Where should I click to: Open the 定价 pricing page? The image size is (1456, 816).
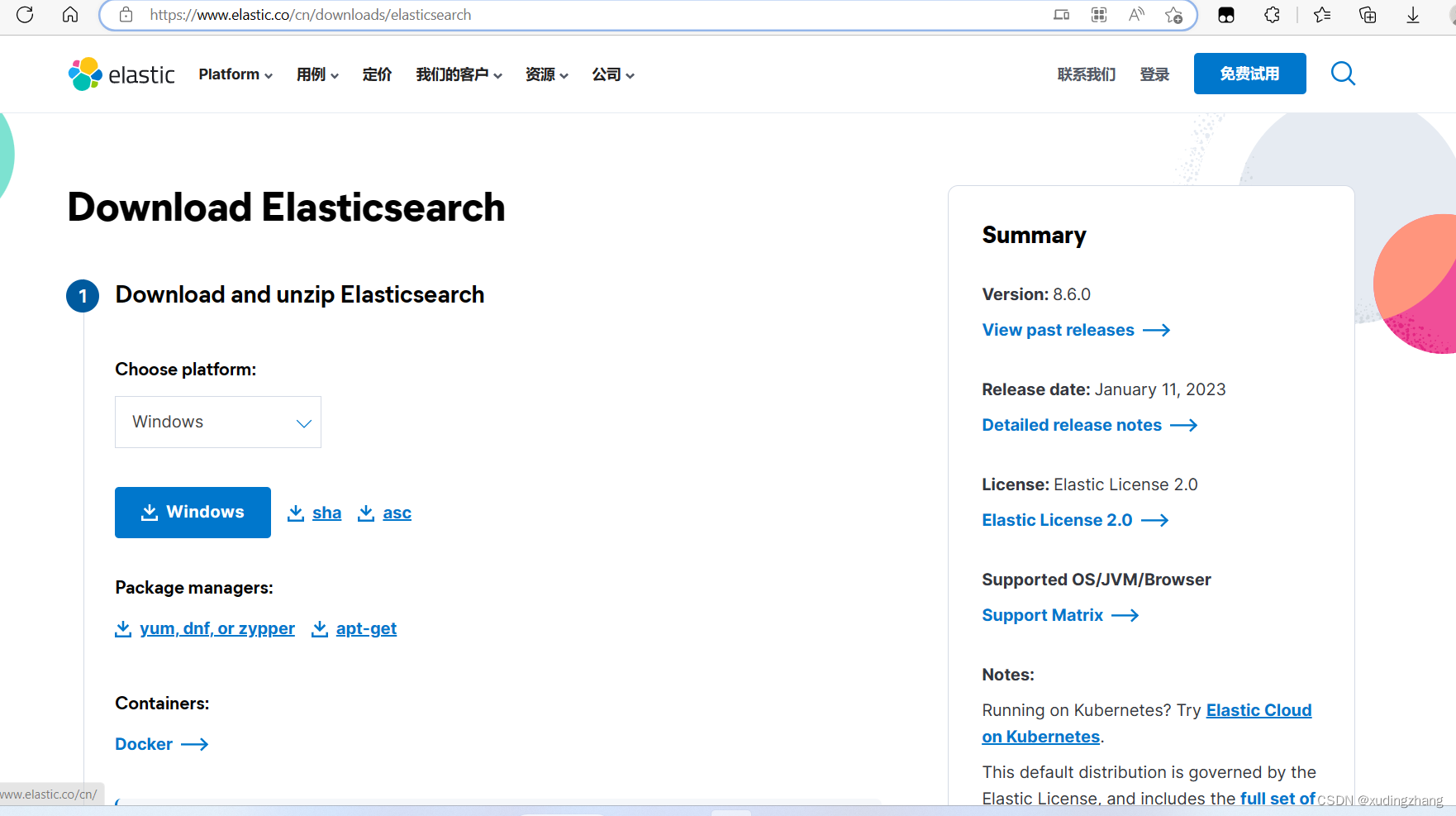click(377, 74)
